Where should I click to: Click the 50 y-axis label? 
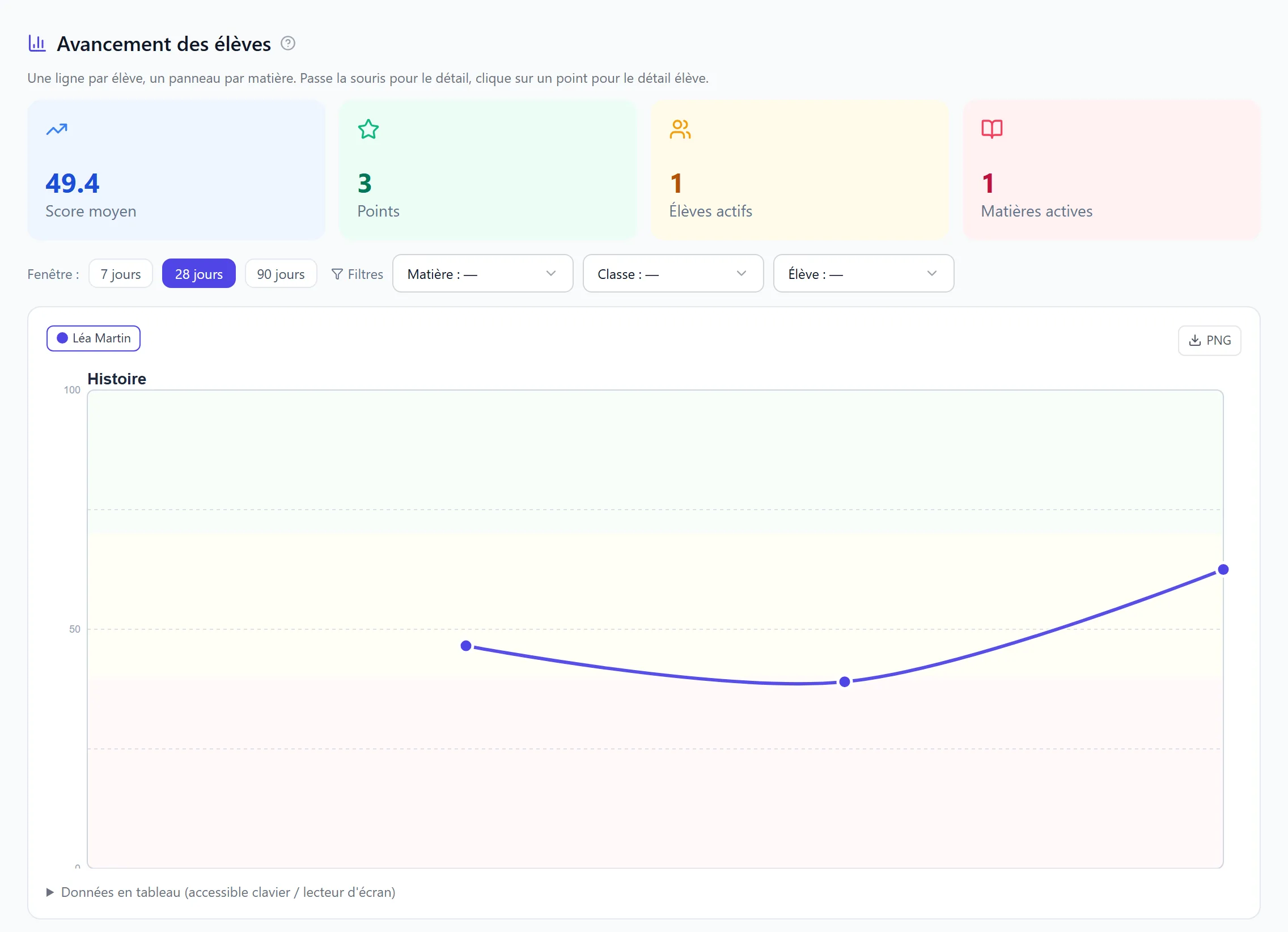[x=74, y=629]
